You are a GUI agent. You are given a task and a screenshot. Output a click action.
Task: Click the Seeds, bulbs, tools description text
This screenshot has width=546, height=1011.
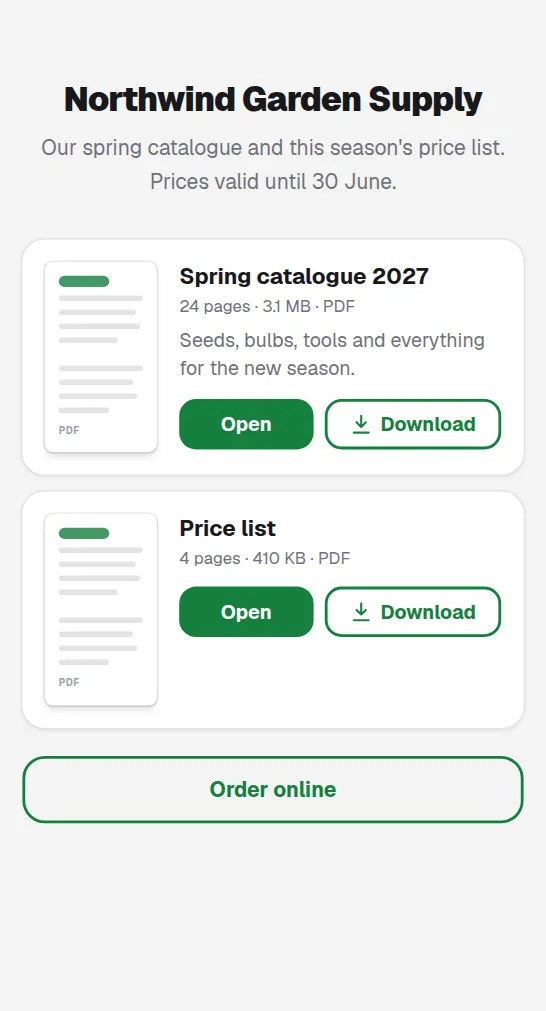click(332, 355)
